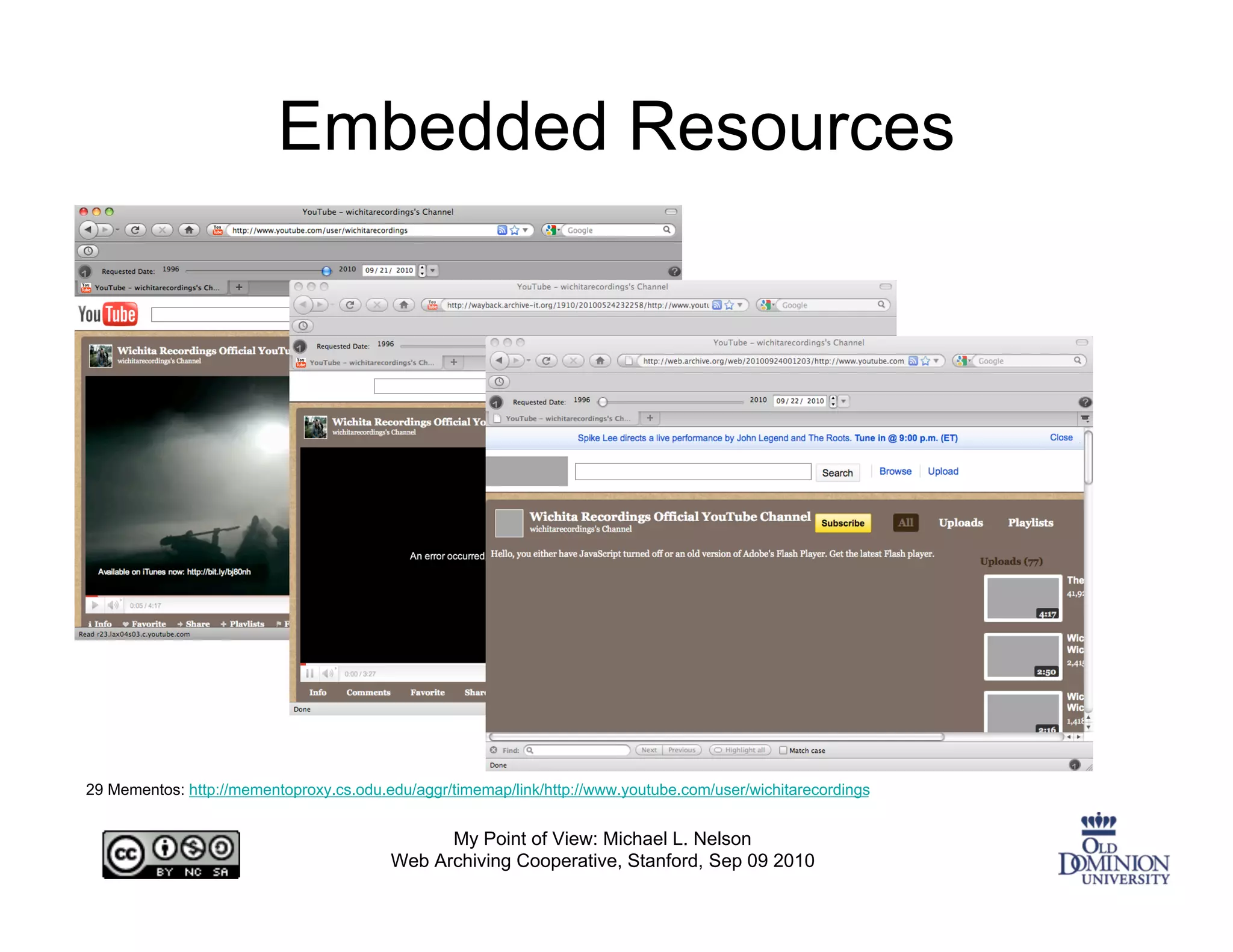Open bookmark dropdown arrow in live youtube.com address bar
Viewport: 1233px width, 952px height.
point(525,230)
